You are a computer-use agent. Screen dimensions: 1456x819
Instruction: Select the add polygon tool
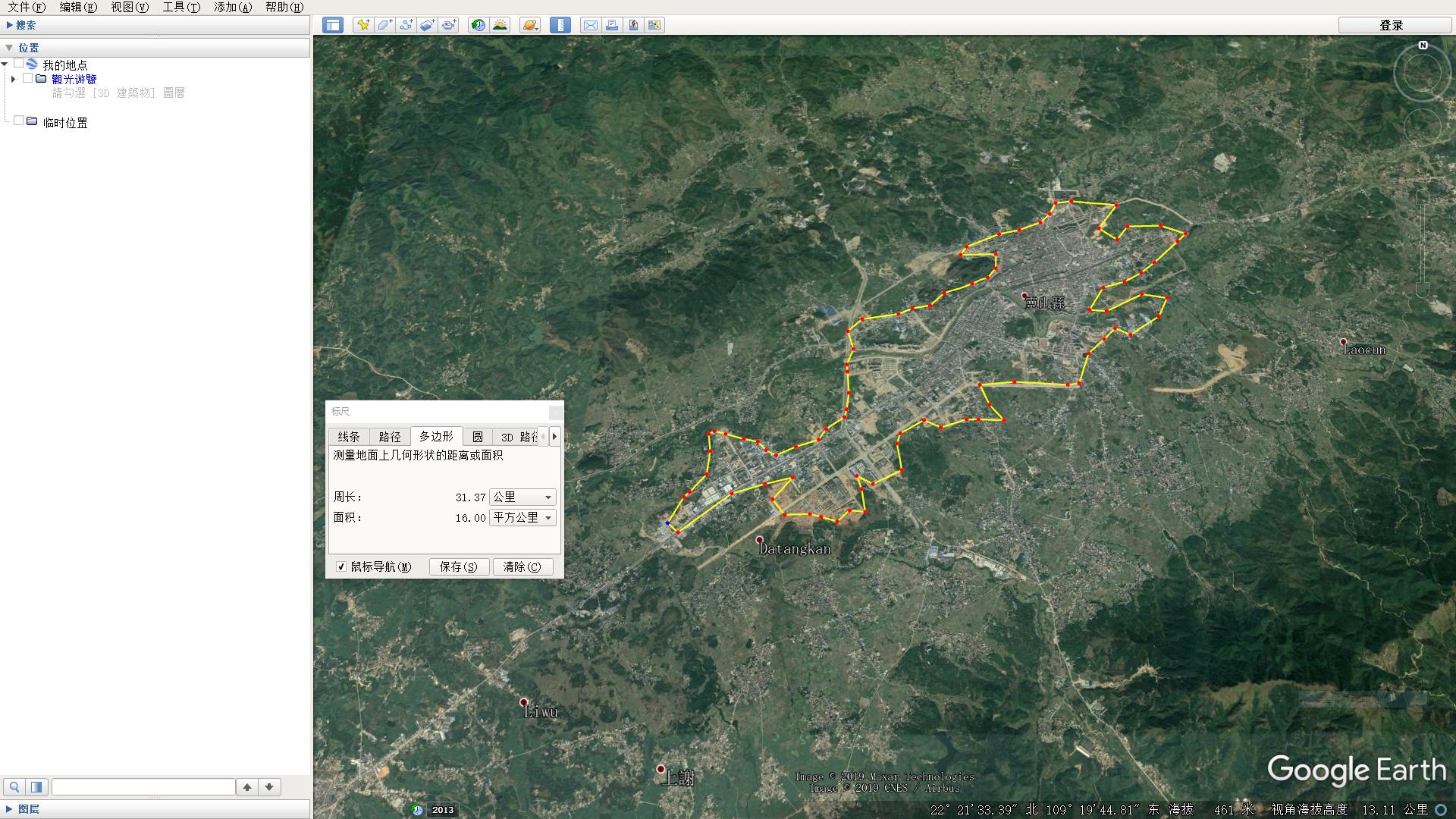point(384,24)
